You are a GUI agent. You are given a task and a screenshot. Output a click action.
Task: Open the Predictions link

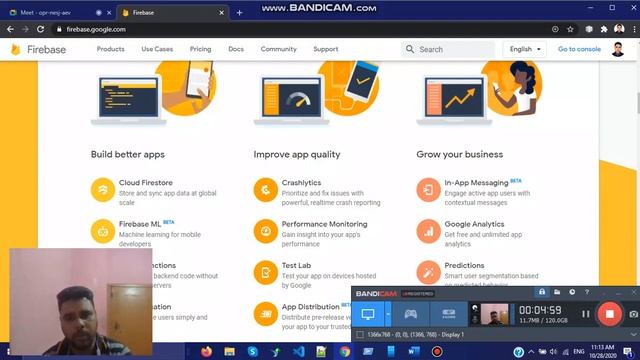[464, 265]
